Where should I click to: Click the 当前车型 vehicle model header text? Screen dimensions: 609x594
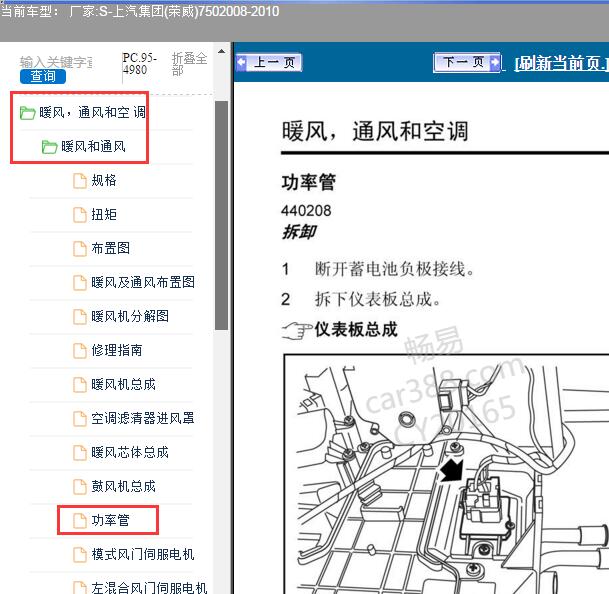[140, 11]
